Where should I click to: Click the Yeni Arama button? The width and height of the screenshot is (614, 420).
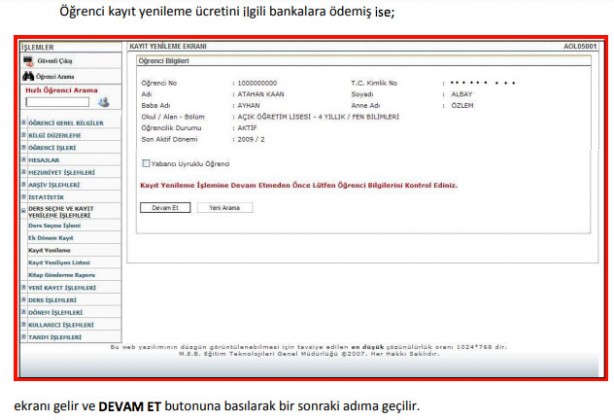(225, 208)
